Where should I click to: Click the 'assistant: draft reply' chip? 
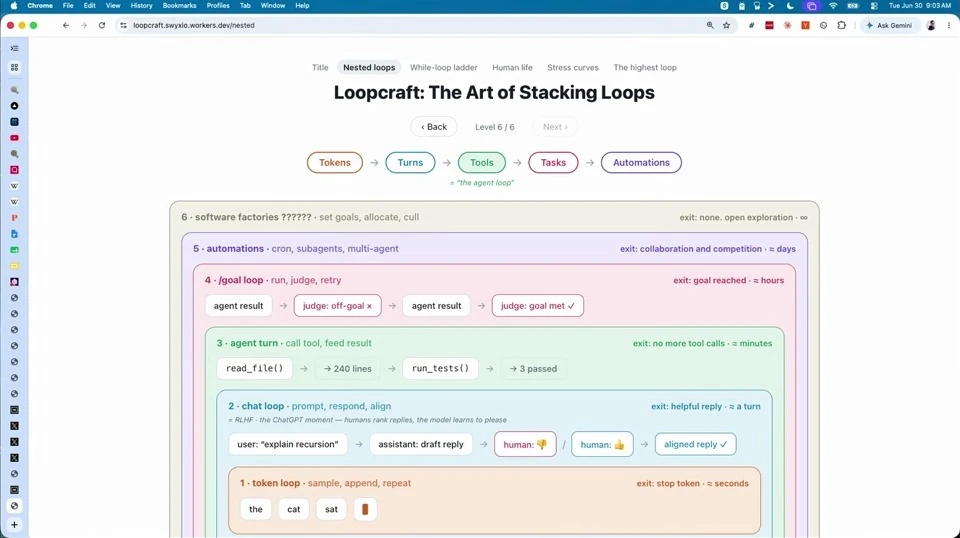point(421,444)
